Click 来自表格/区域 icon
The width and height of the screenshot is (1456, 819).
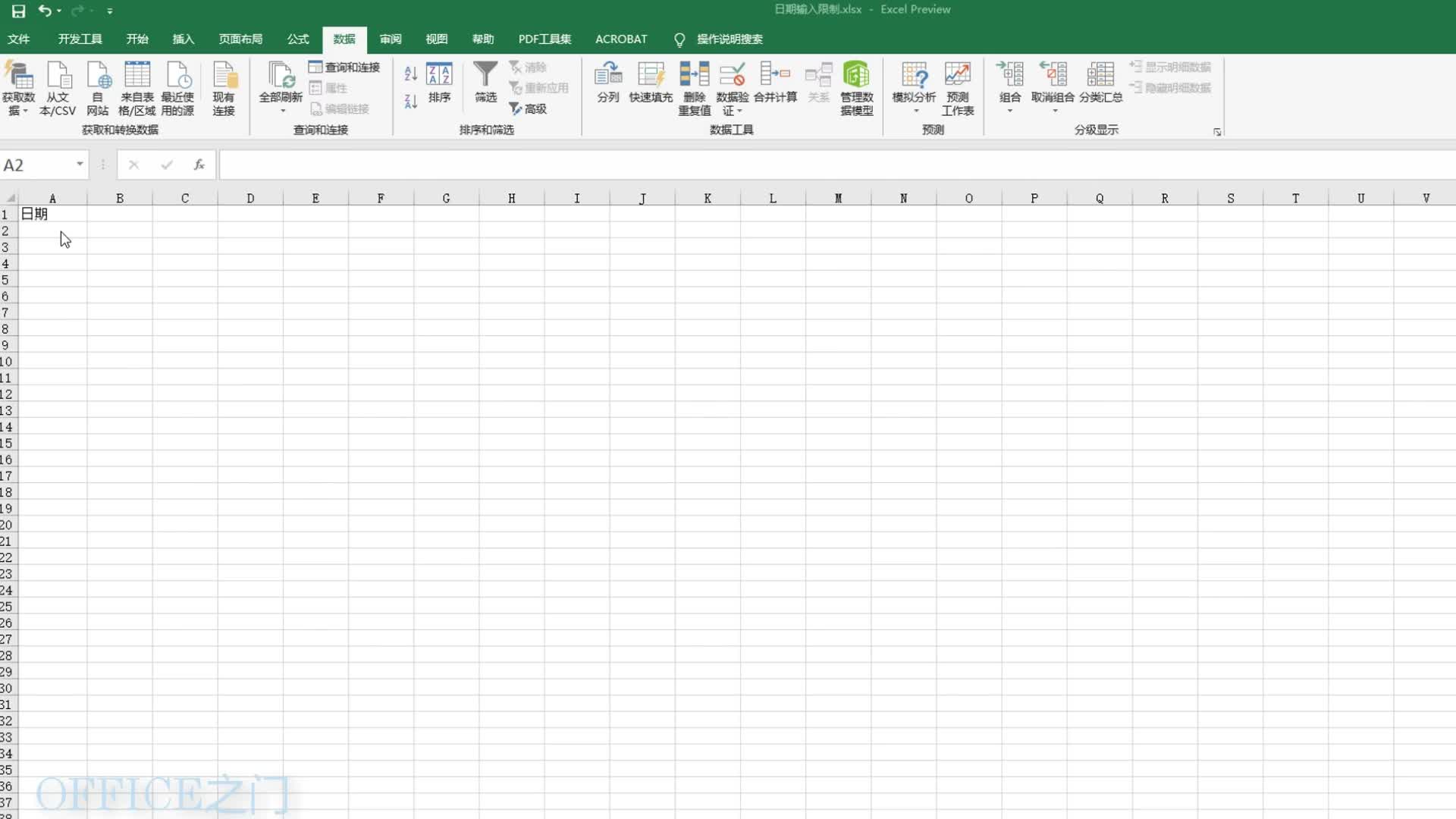click(137, 88)
